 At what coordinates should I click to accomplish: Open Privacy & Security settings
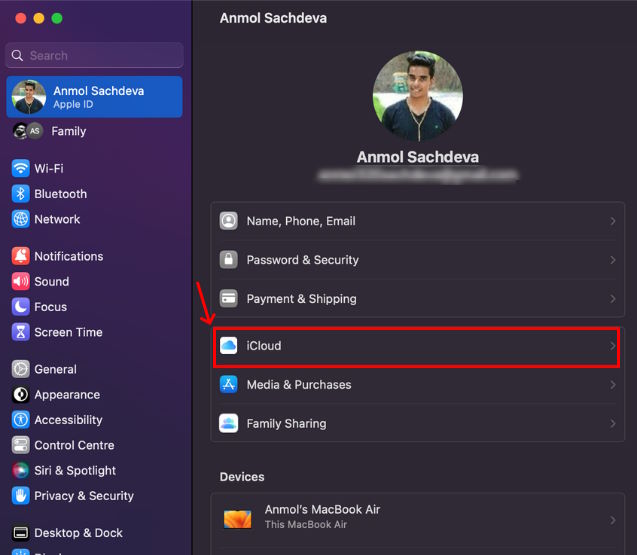[94, 496]
